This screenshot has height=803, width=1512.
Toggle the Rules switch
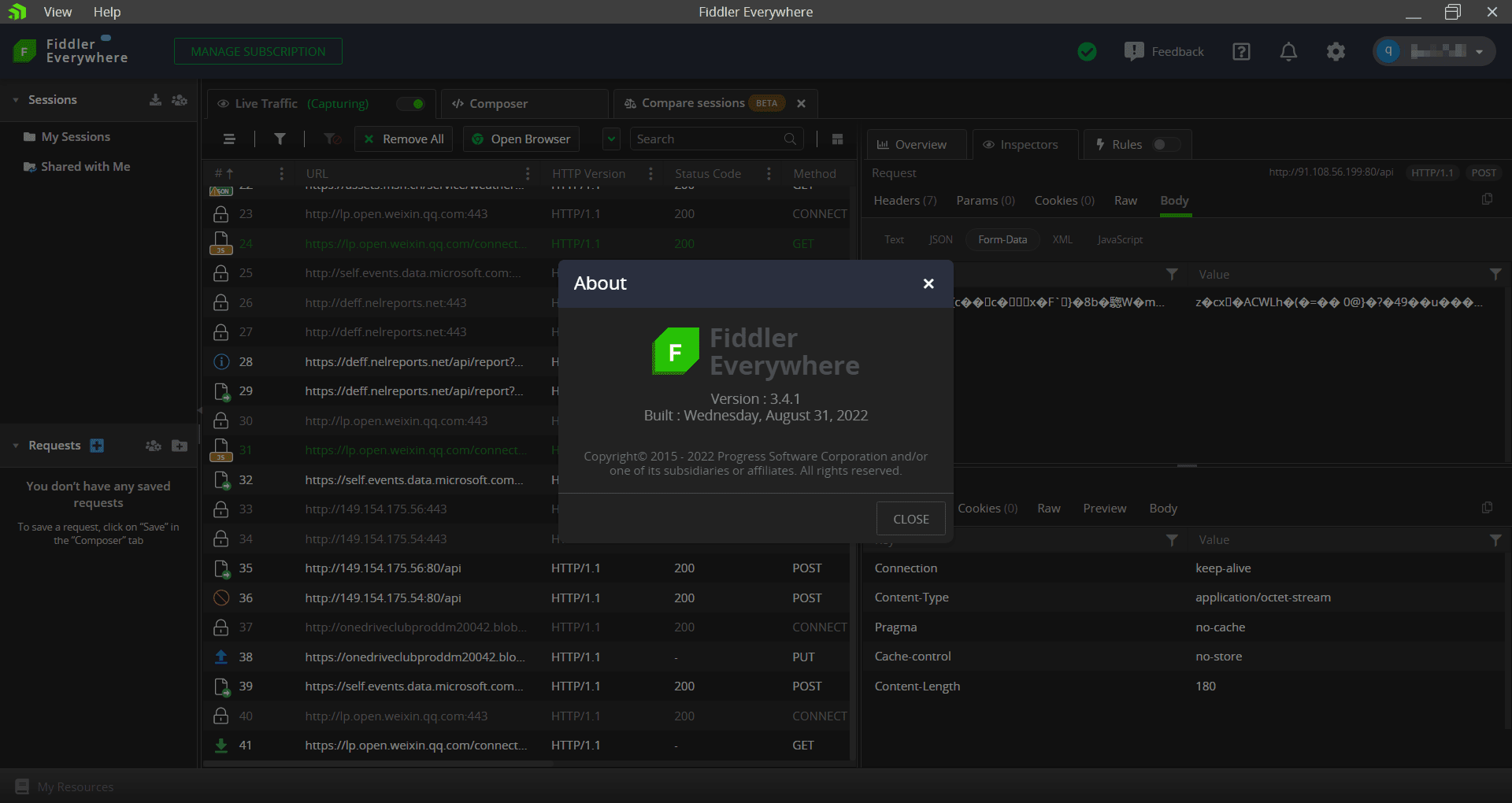click(1166, 145)
